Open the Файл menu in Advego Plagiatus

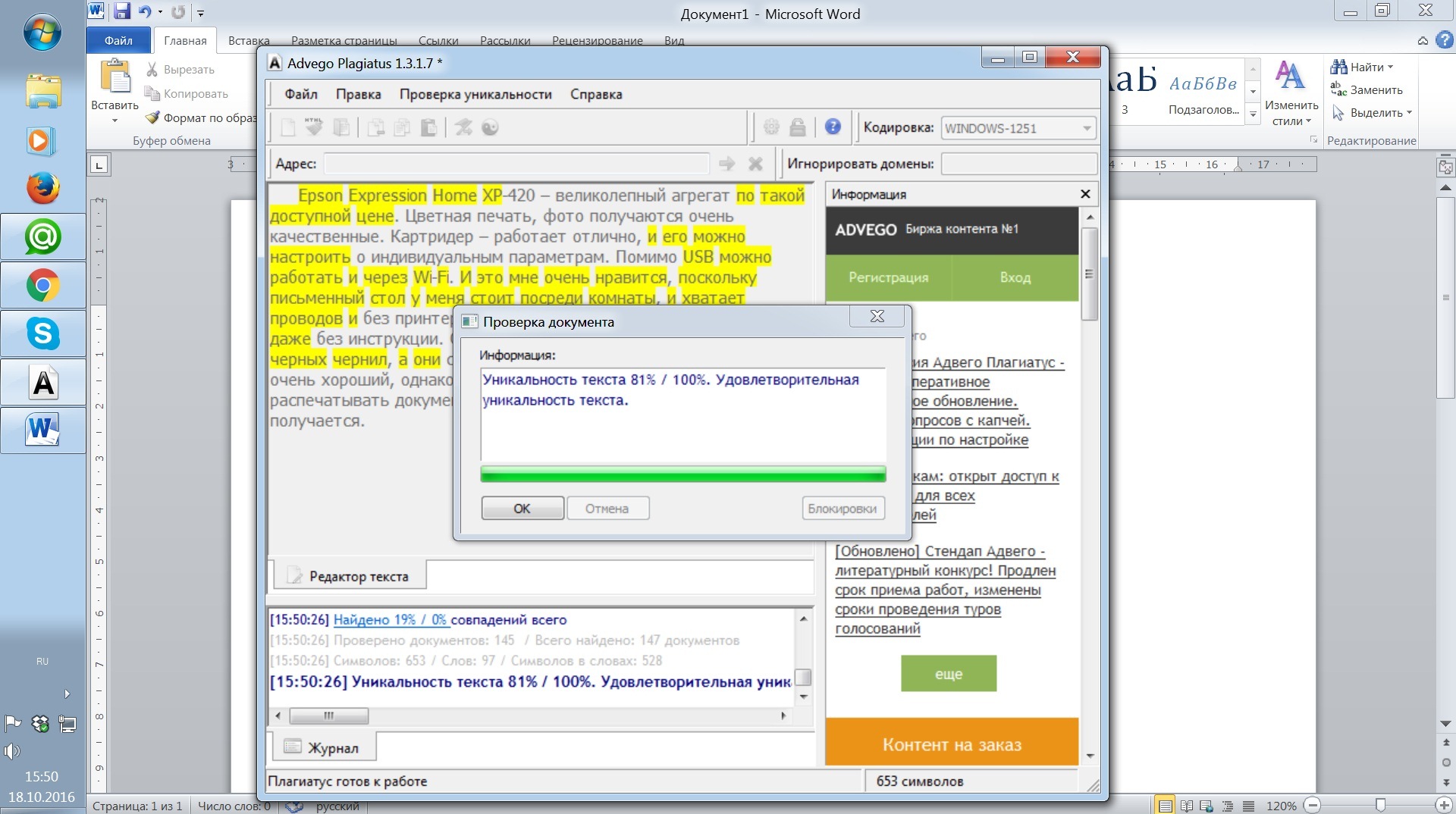301,94
